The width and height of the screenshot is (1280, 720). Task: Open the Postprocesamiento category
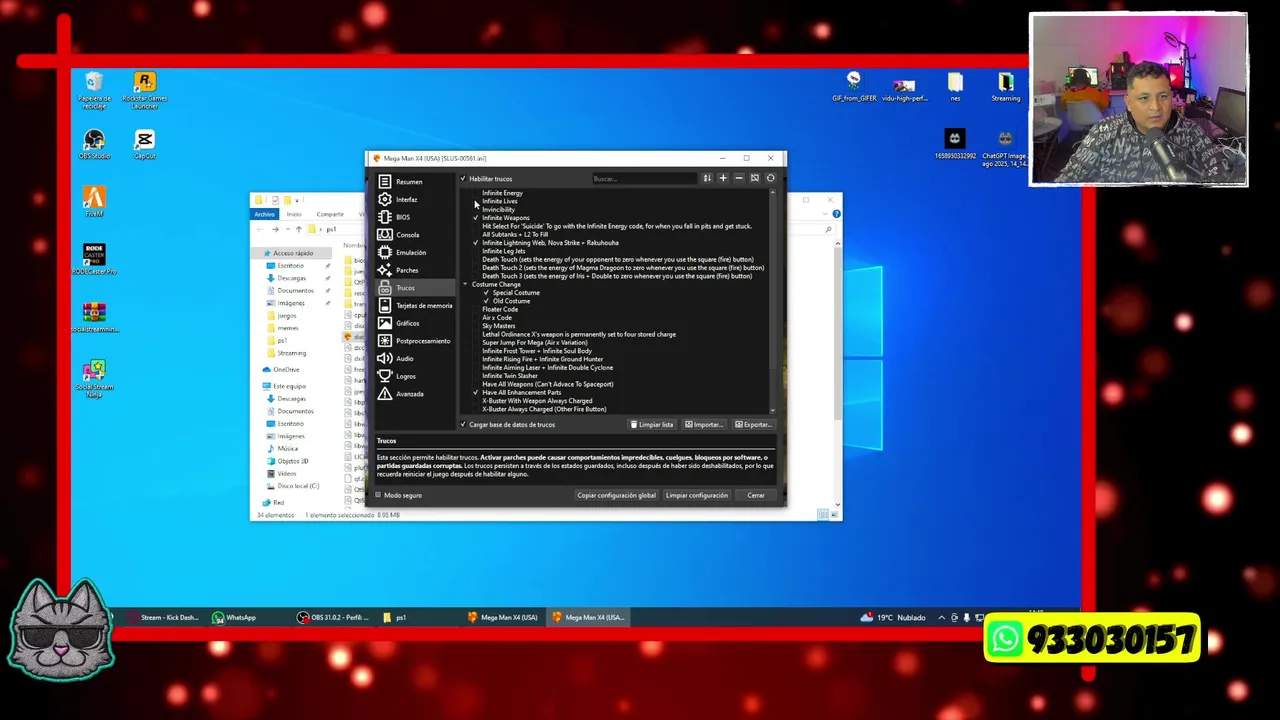414,341
